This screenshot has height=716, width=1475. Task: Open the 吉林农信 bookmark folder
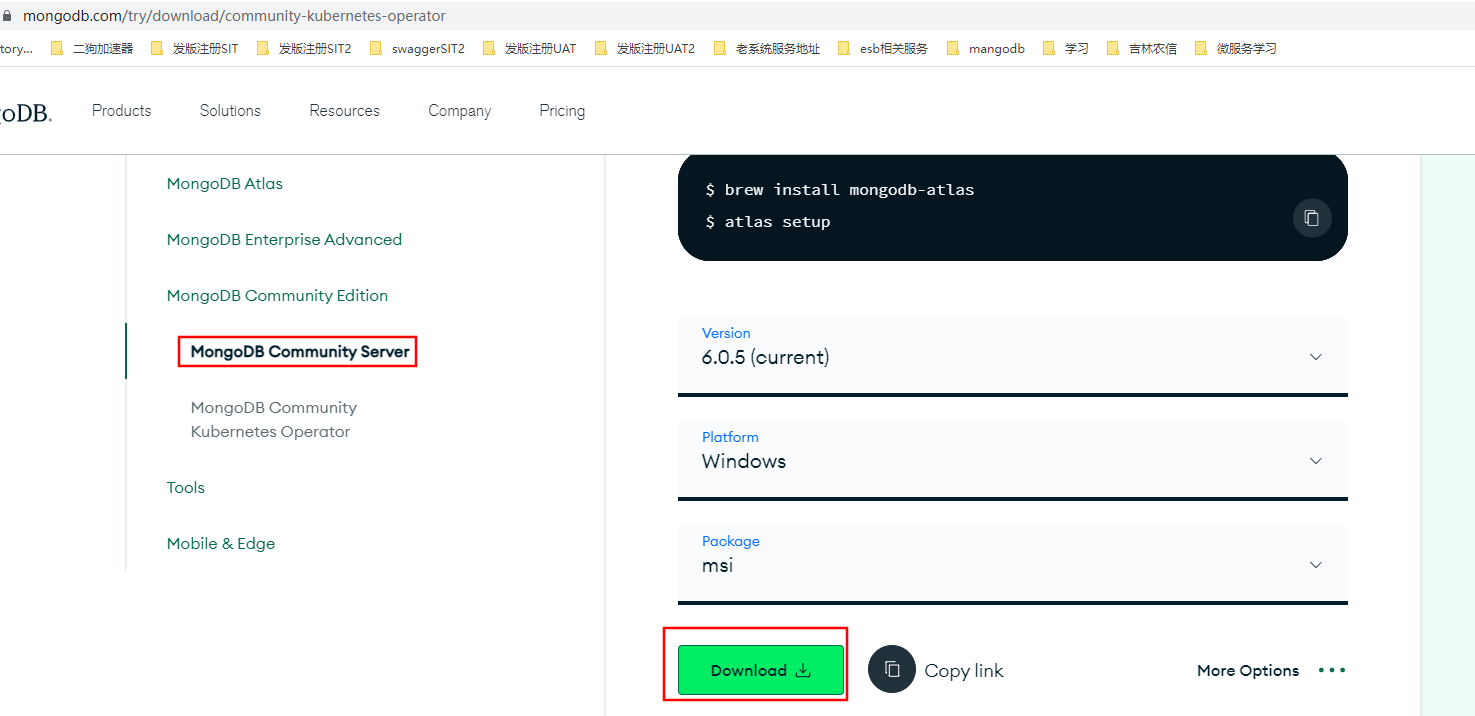click(1142, 48)
